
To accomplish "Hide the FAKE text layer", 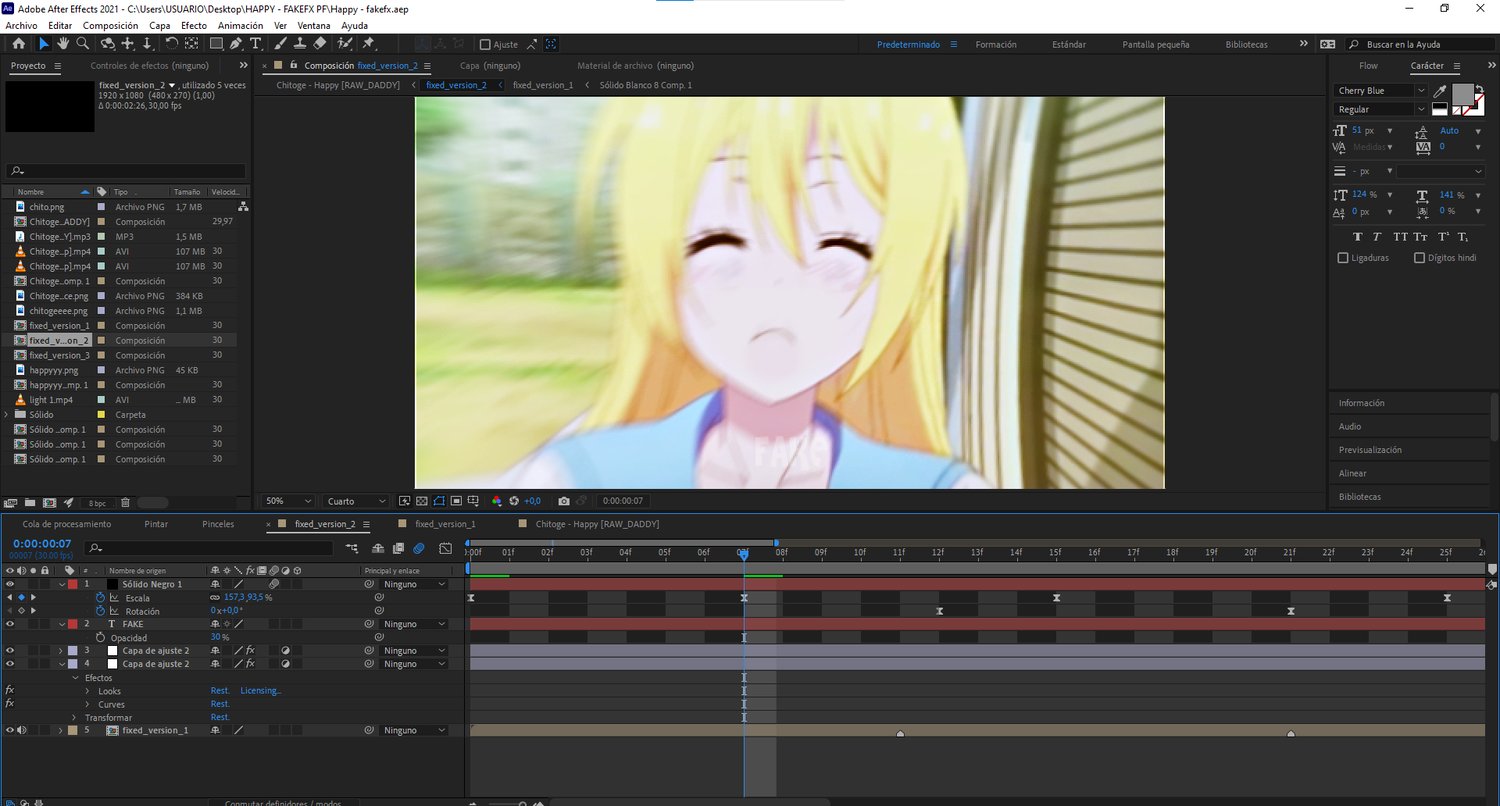I will click(x=10, y=624).
